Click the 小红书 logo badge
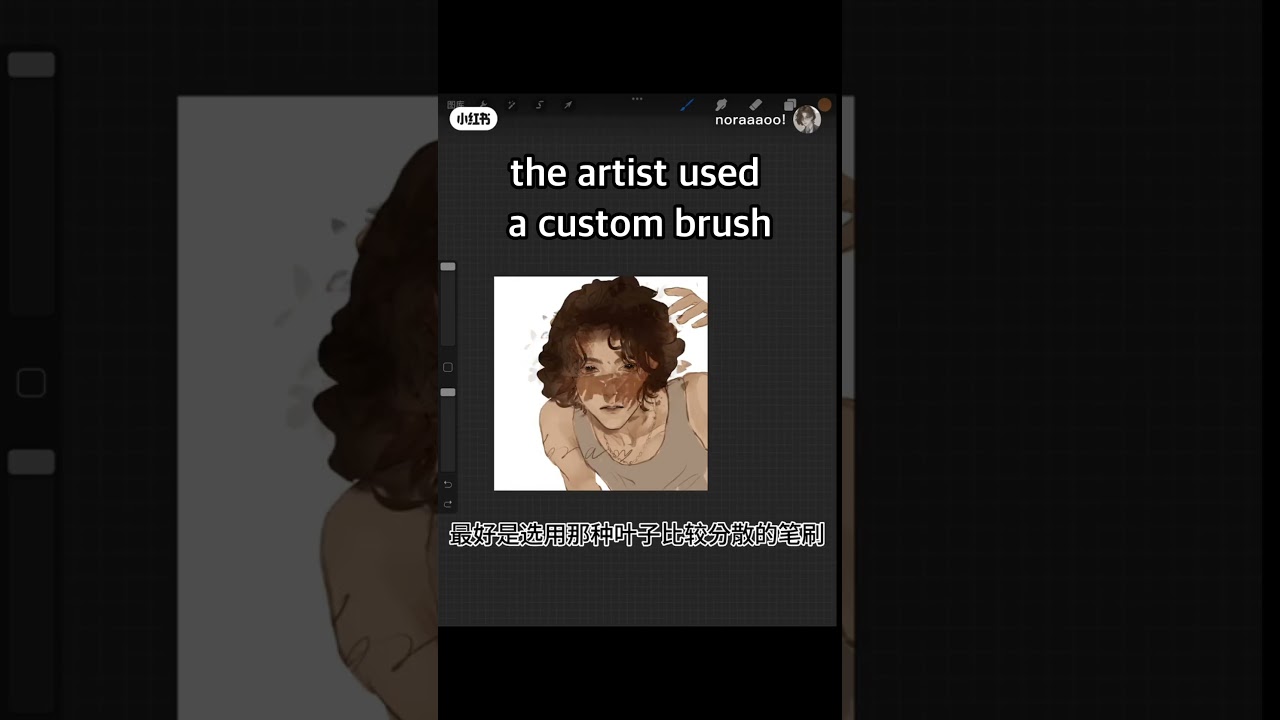The image size is (1280, 720). pos(473,119)
